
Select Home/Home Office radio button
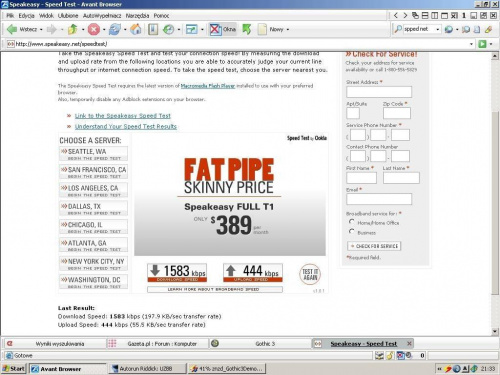tap(351, 222)
